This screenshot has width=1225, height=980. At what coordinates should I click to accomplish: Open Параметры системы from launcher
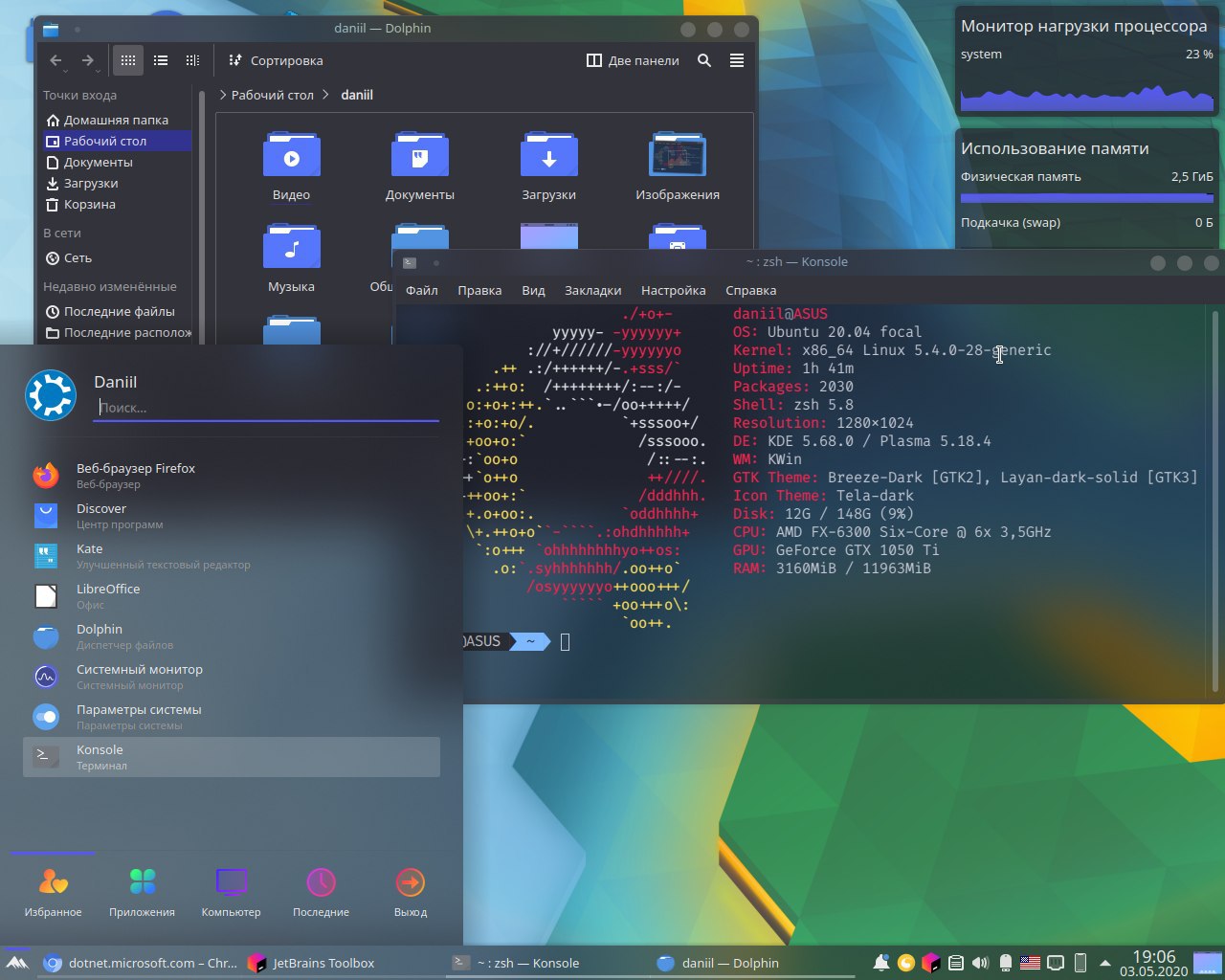[232, 717]
